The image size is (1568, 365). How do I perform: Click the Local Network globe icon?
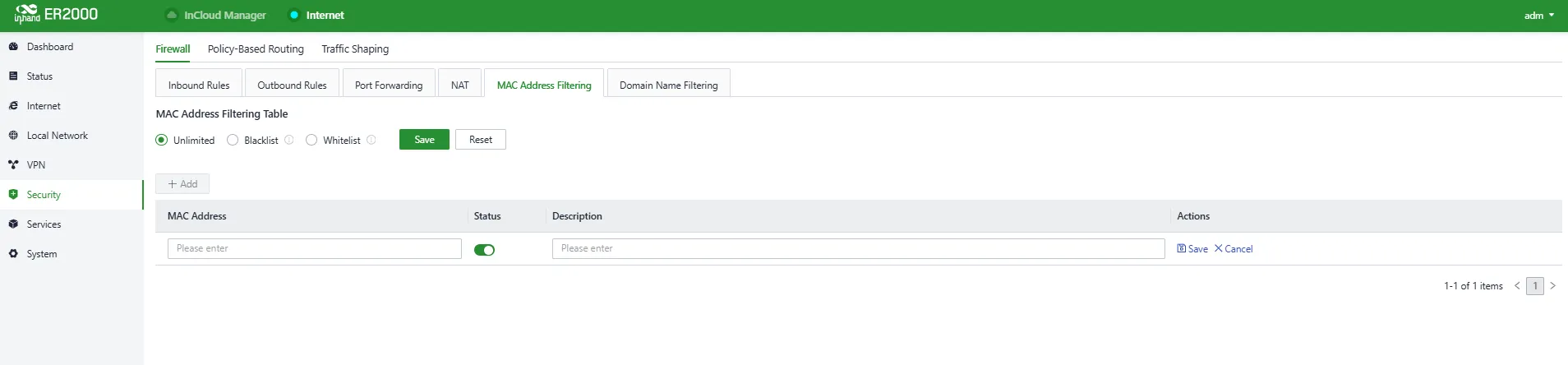coord(13,136)
